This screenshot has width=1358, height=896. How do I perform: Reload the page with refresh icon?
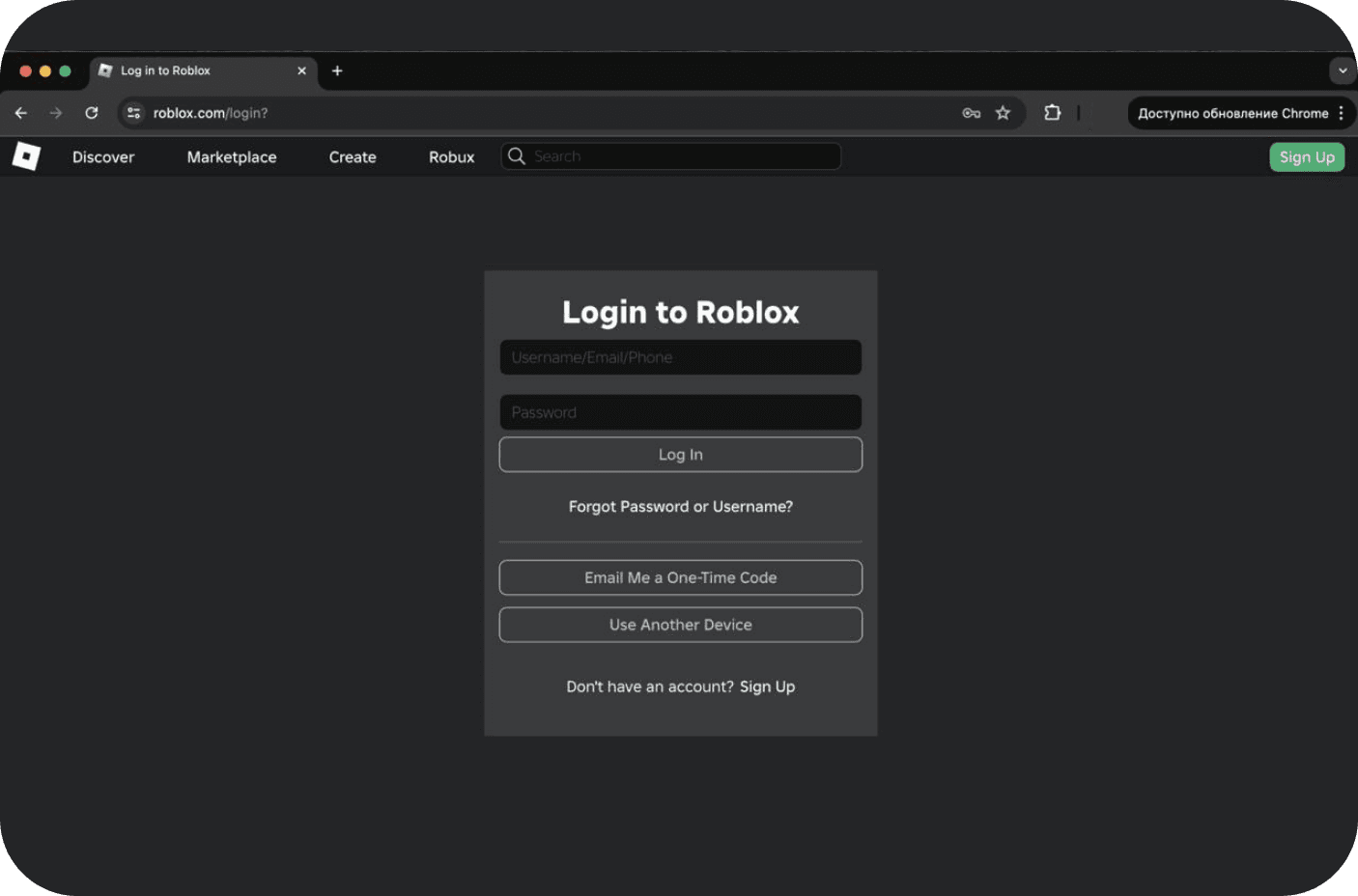pyautogui.click(x=92, y=113)
